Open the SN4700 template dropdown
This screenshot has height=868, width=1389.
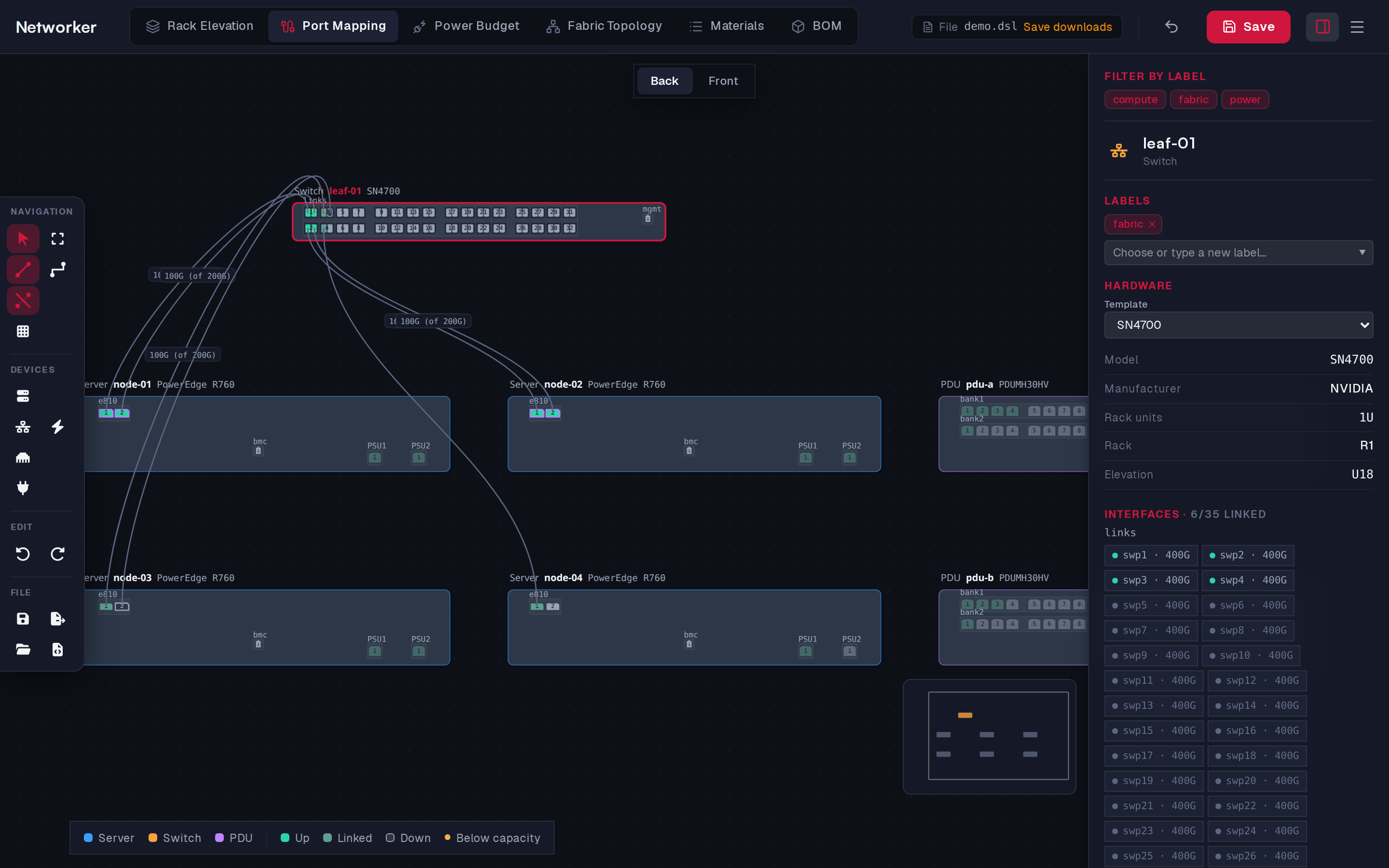click(x=1239, y=325)
